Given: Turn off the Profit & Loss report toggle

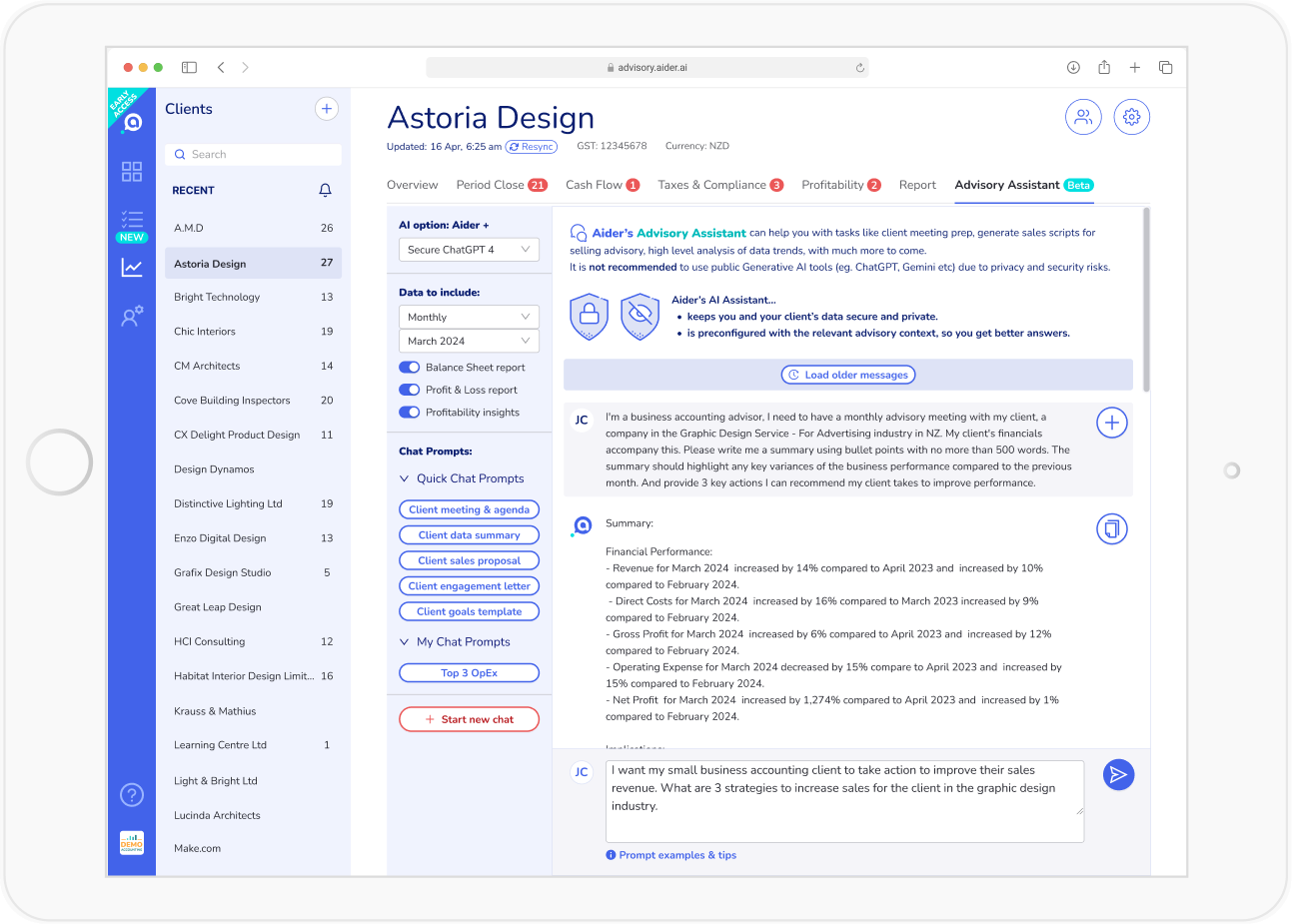Looking at the screenshot, I should coord(409,390).
